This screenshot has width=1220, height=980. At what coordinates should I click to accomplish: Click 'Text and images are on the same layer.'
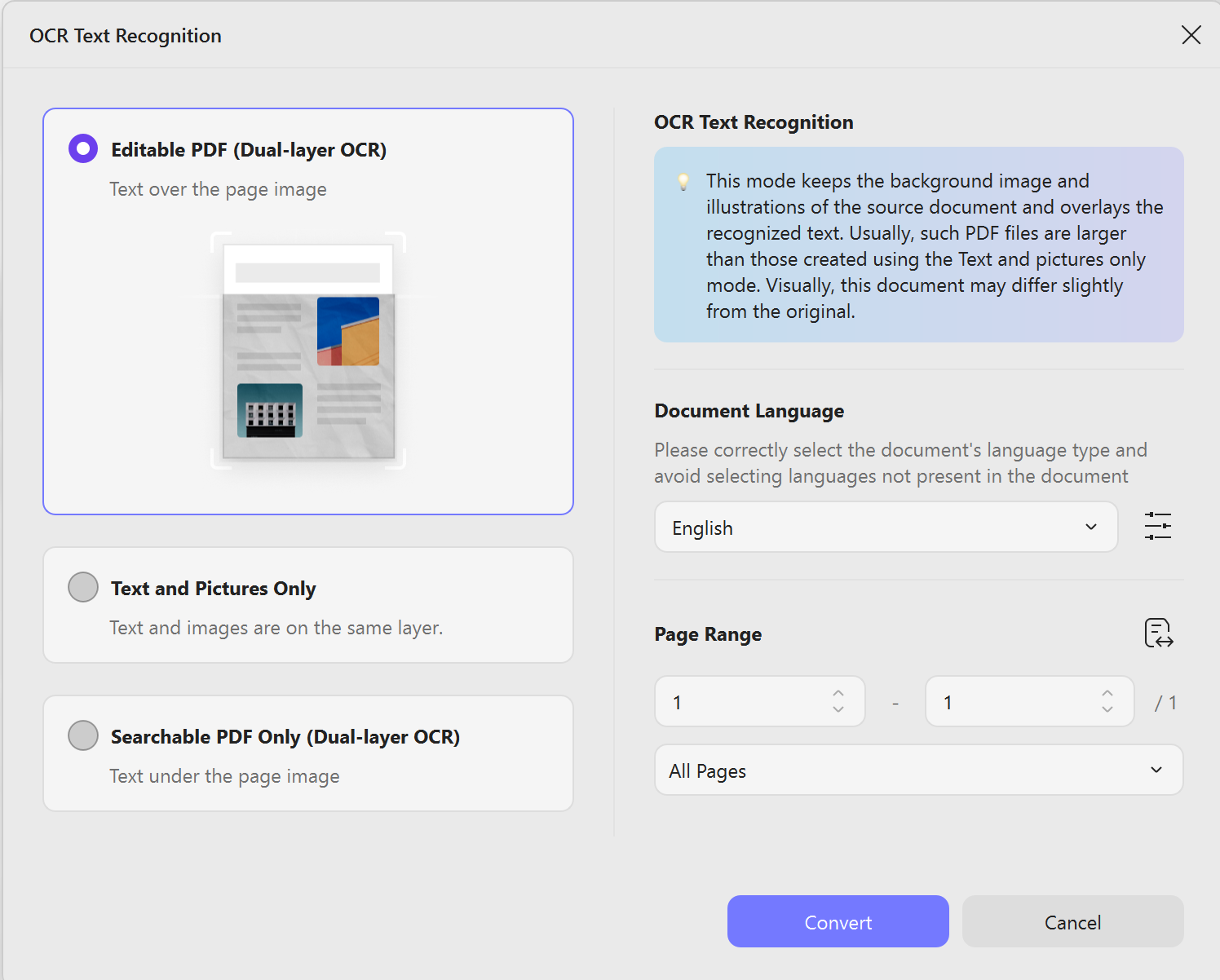tap(276, 628)
